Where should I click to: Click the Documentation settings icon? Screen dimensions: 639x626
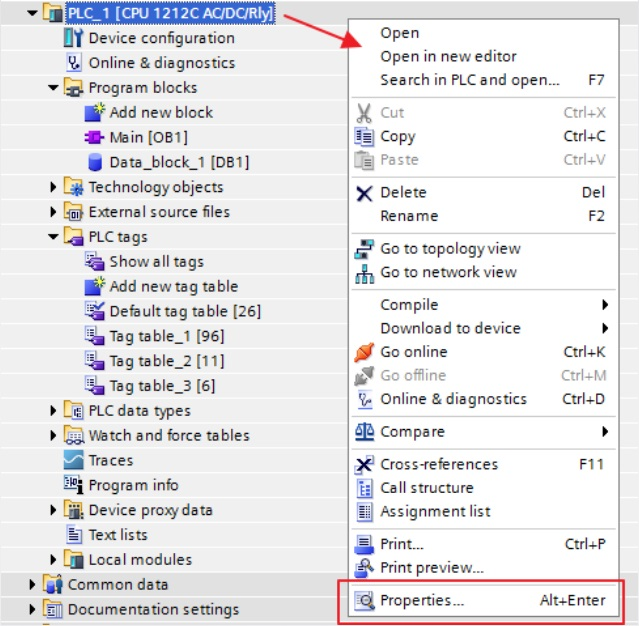pyautogui.click(x=53, y=609)
